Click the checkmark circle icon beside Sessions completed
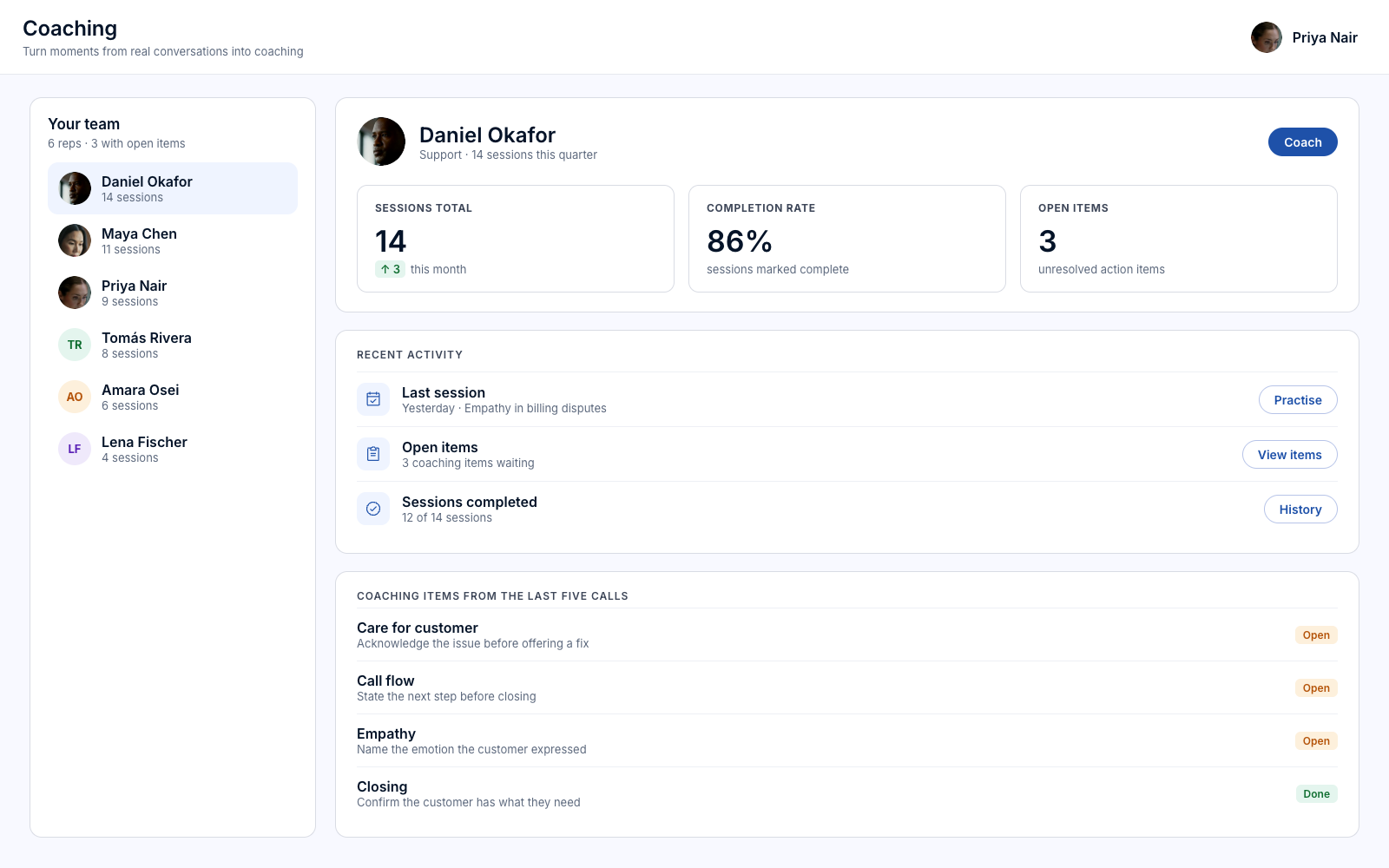Viewport: 1389px width, 868px height. (x=373, y=509)
